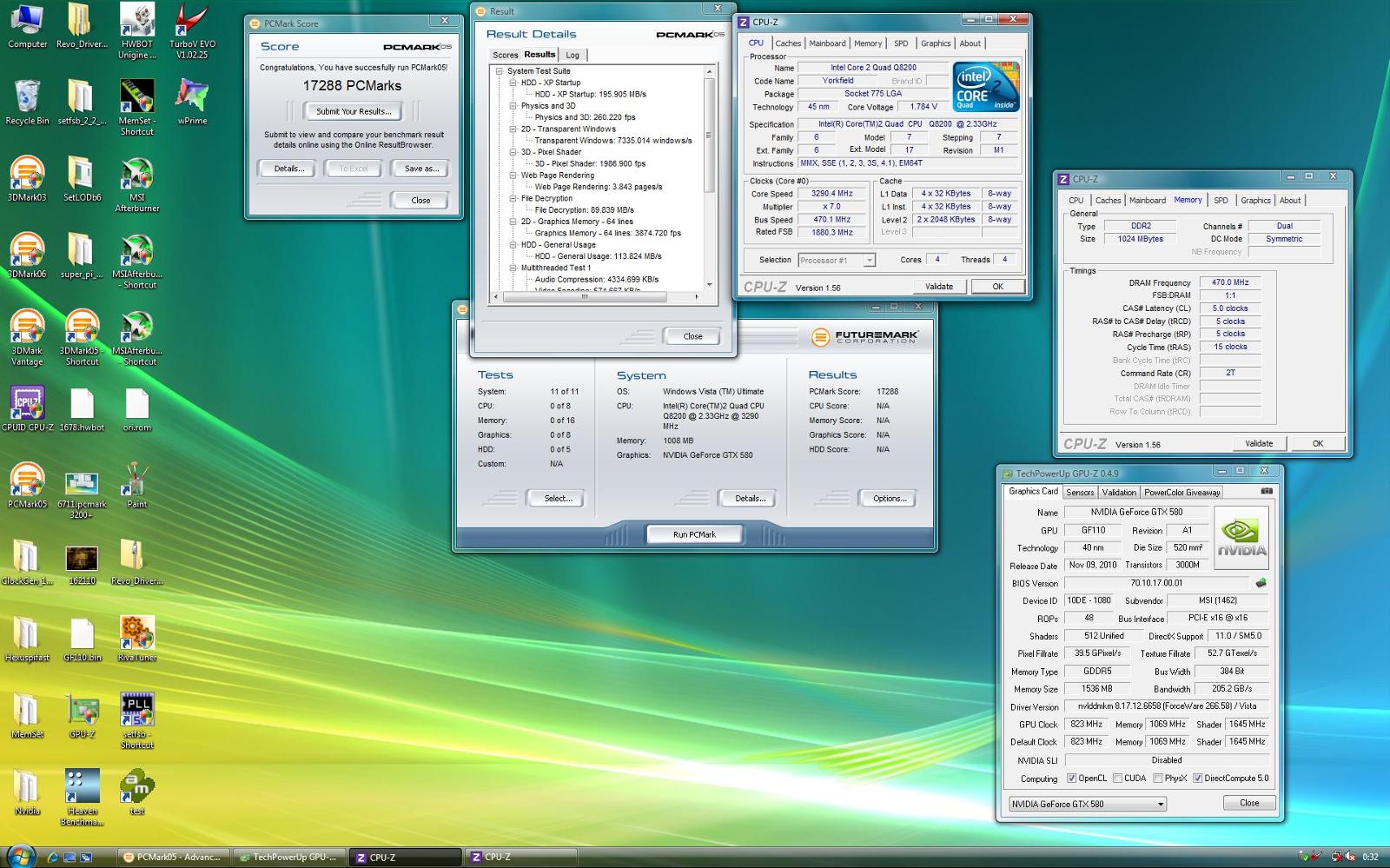The width and height of the screenshot is (1390, 868).
Task: Collapse the System Test Suite tree node
Action: (500, 71)
